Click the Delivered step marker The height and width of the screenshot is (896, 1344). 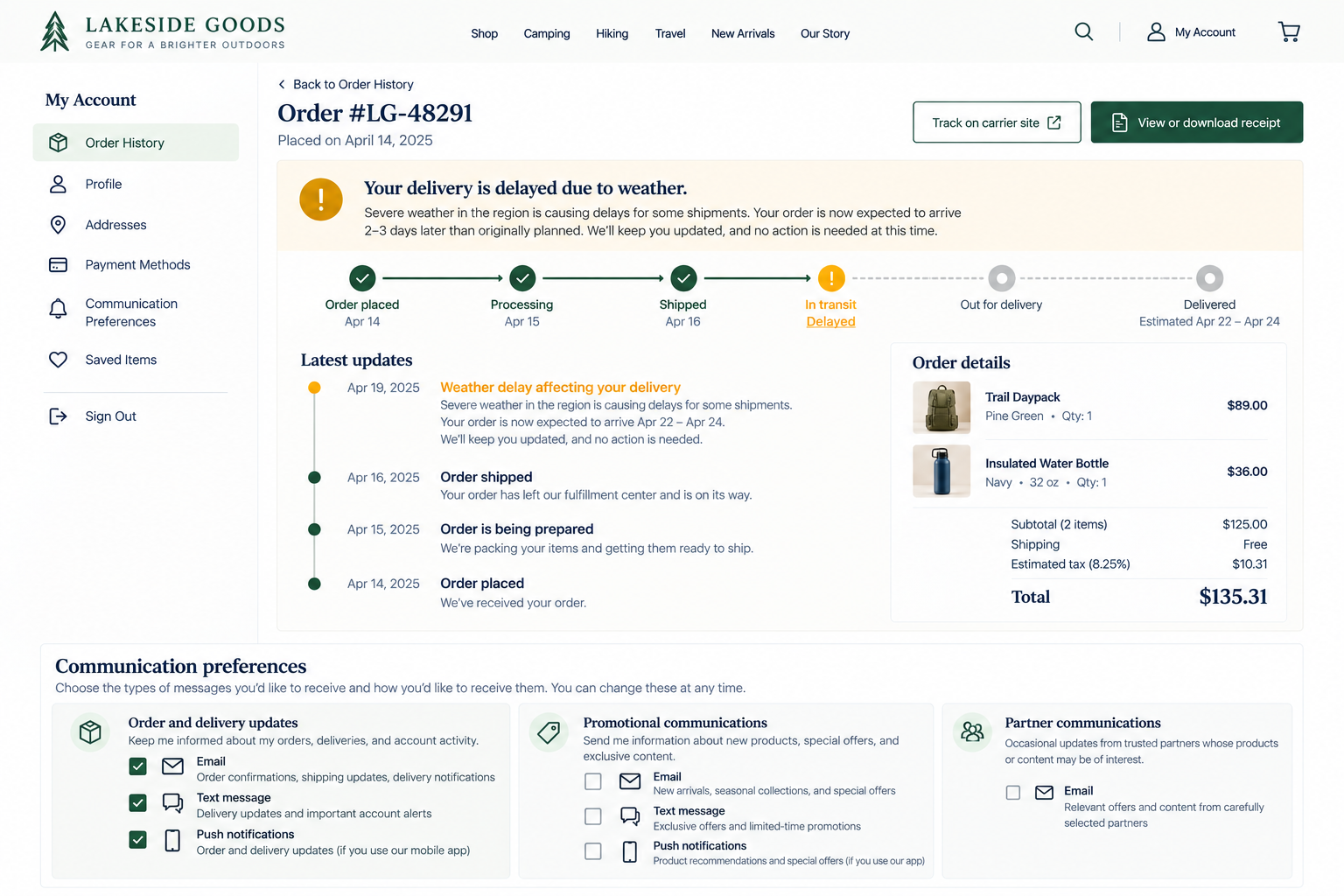[1210, 278]
